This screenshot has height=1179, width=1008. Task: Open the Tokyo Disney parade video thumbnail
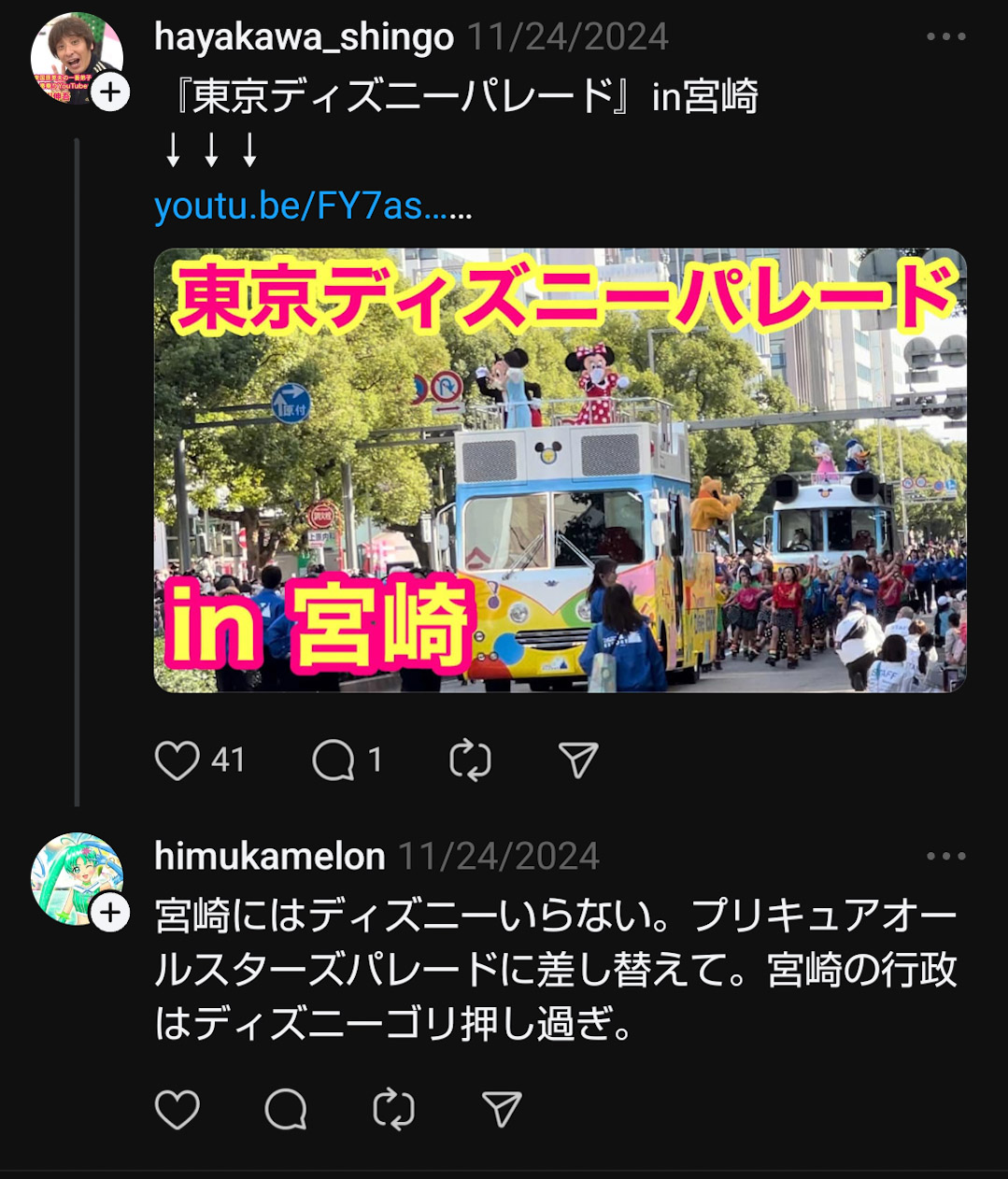point(561,470)
